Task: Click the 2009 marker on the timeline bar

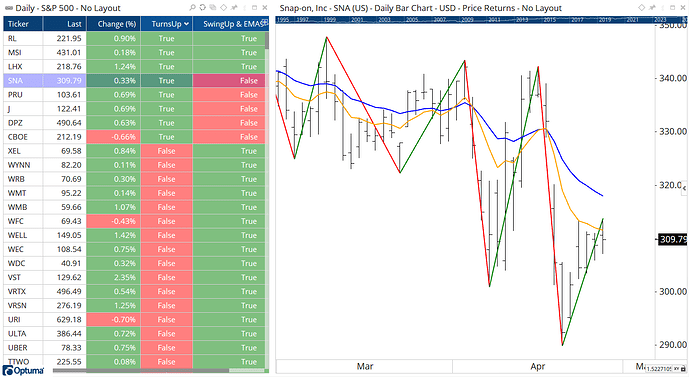Action: tap(467, 20)
